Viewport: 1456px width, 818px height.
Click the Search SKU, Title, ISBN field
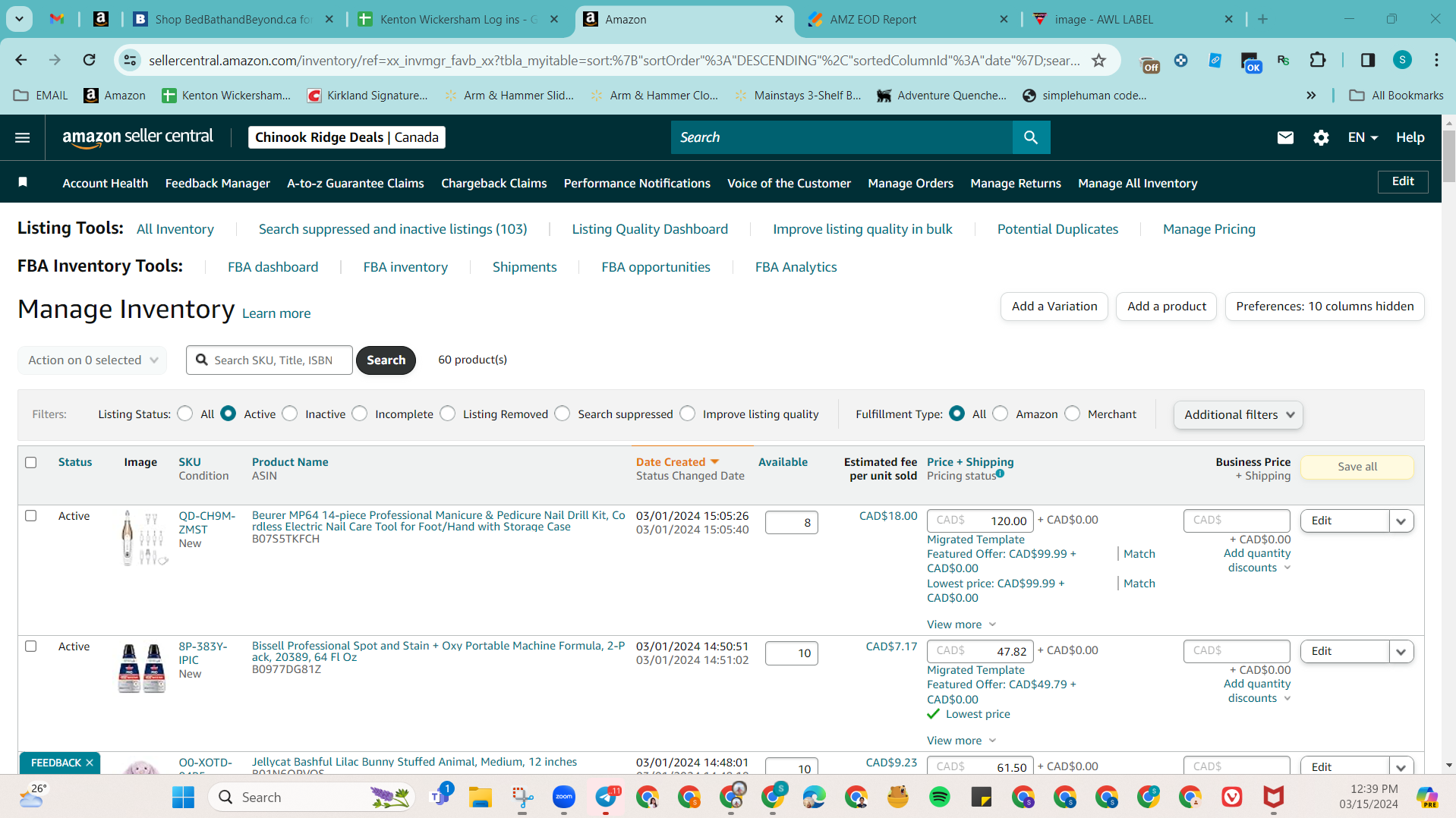tap(269, 360)
